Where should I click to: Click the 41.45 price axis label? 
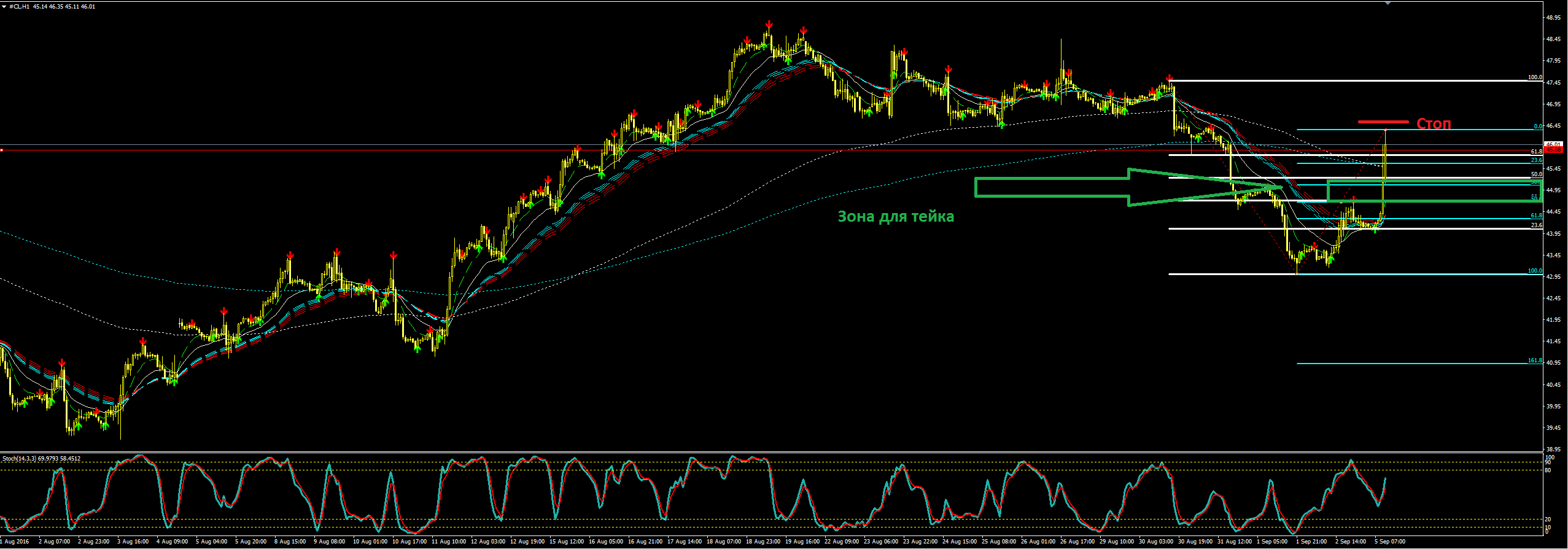(x=1554, y=341)
